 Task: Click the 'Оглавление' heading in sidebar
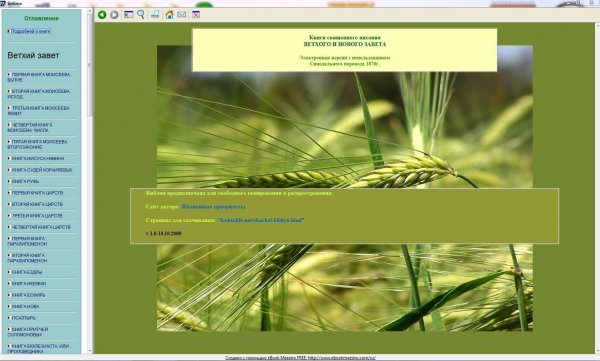point(41,18)
